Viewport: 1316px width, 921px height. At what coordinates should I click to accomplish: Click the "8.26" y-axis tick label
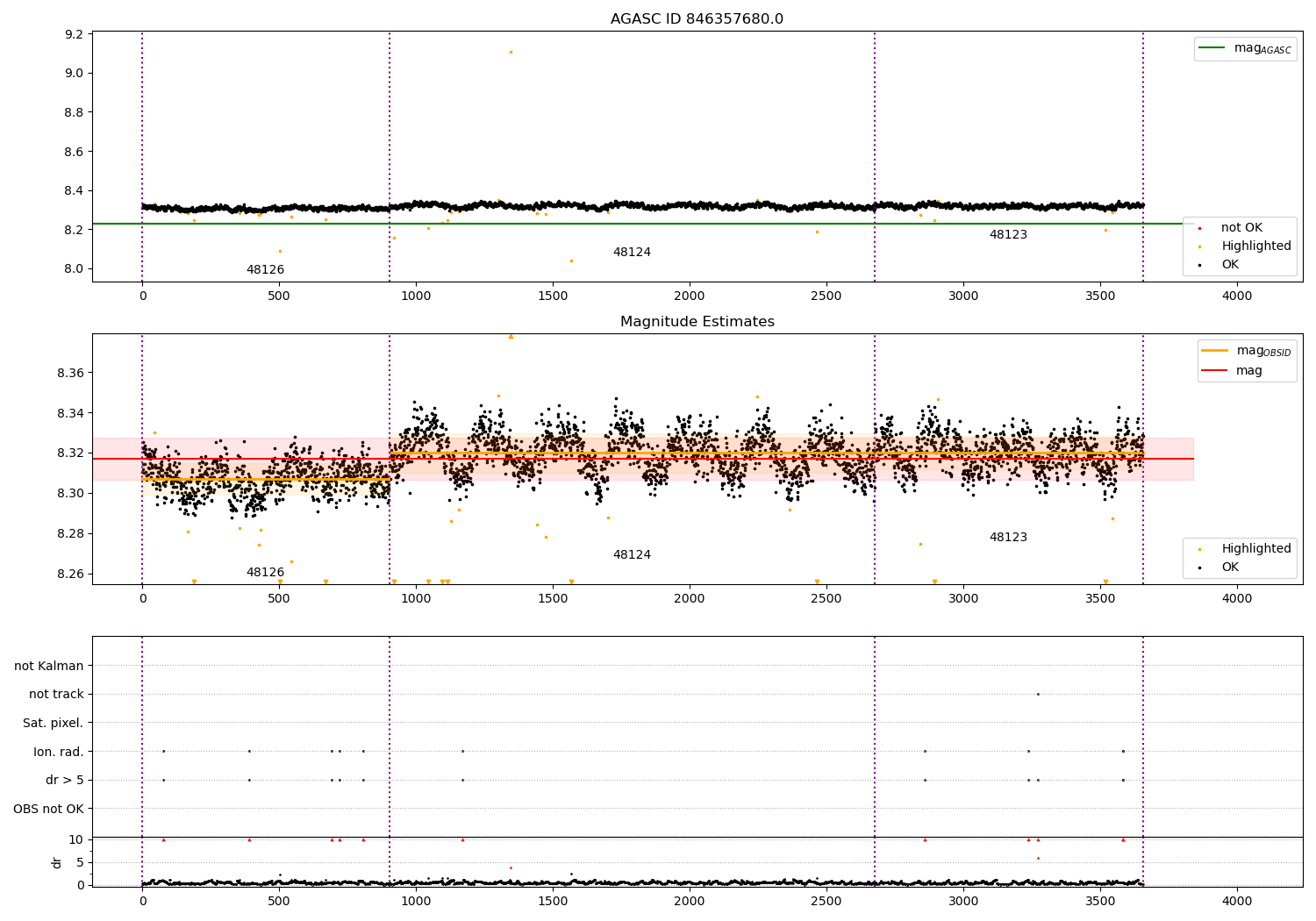pyautogui.click(x=71, y=574)
